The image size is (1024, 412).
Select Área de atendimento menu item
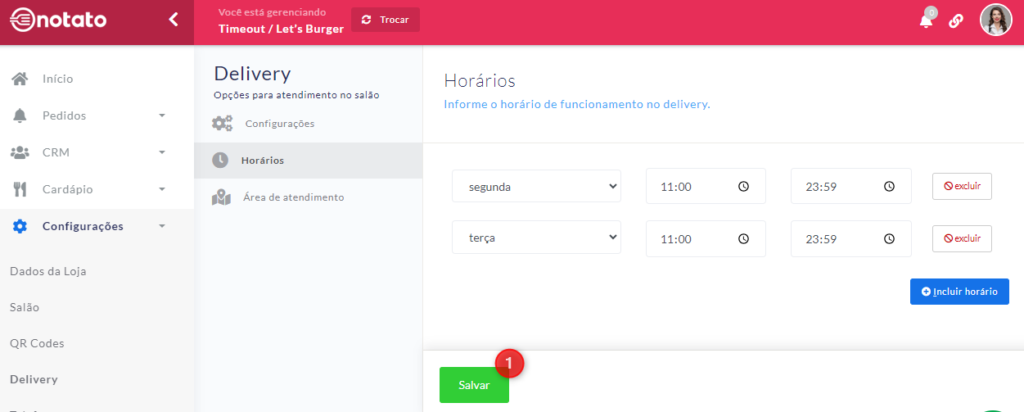click(x=293, y=197)
